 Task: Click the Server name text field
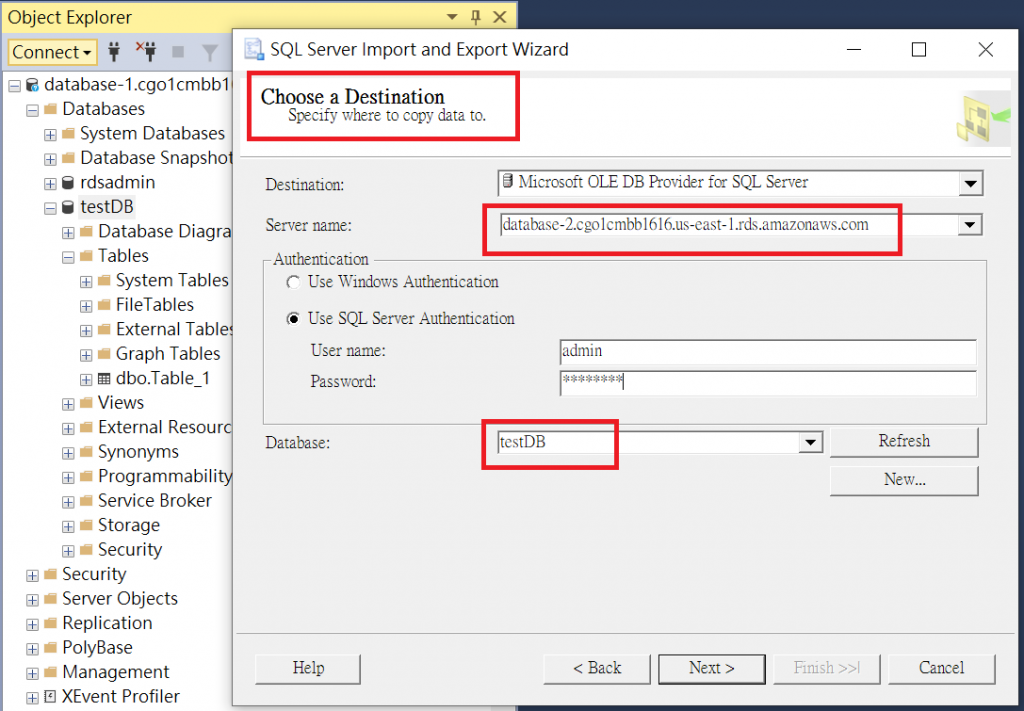728,225
